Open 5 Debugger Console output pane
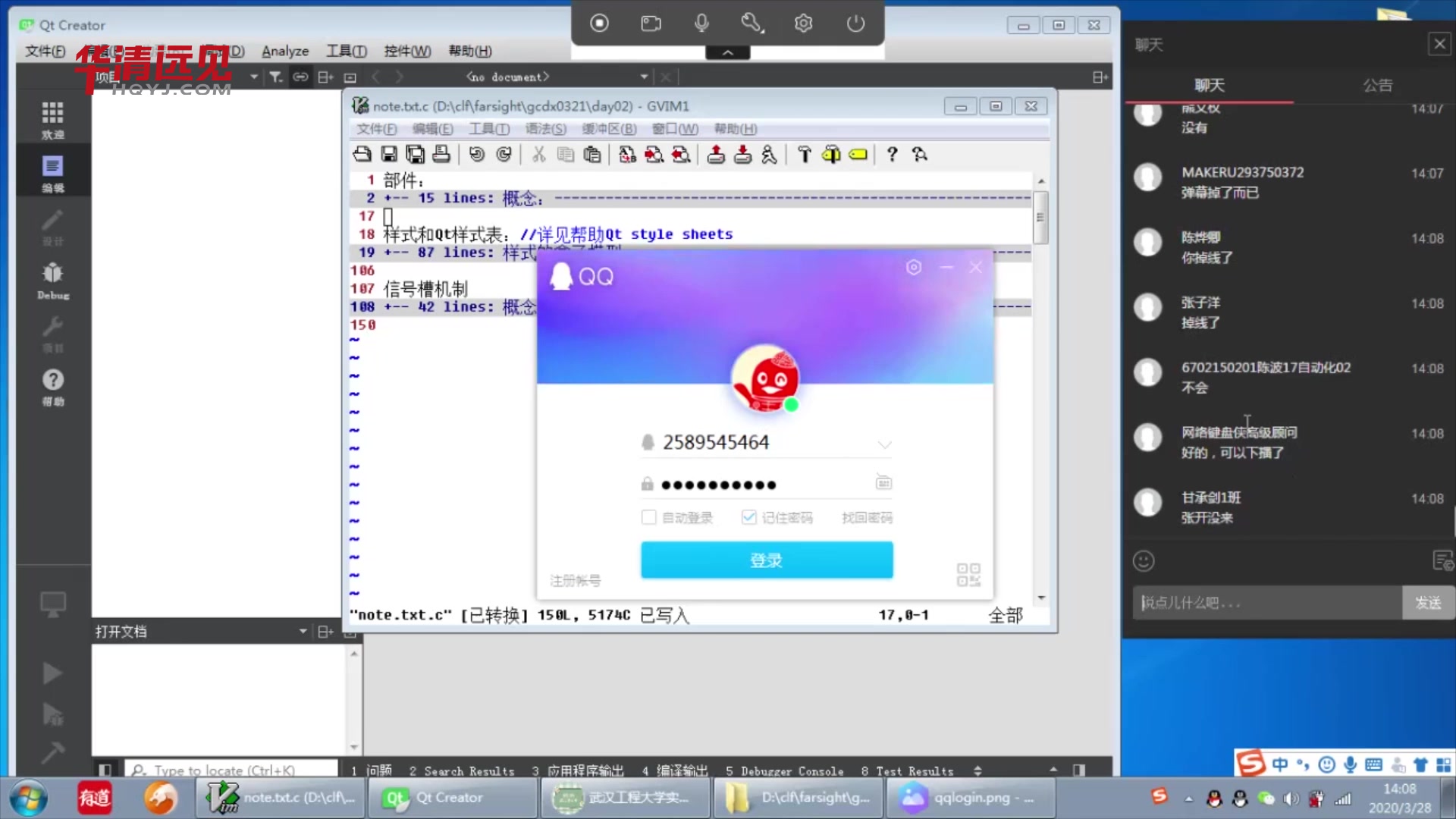Viewport: 1456px width, 819px height. point(784,770)
